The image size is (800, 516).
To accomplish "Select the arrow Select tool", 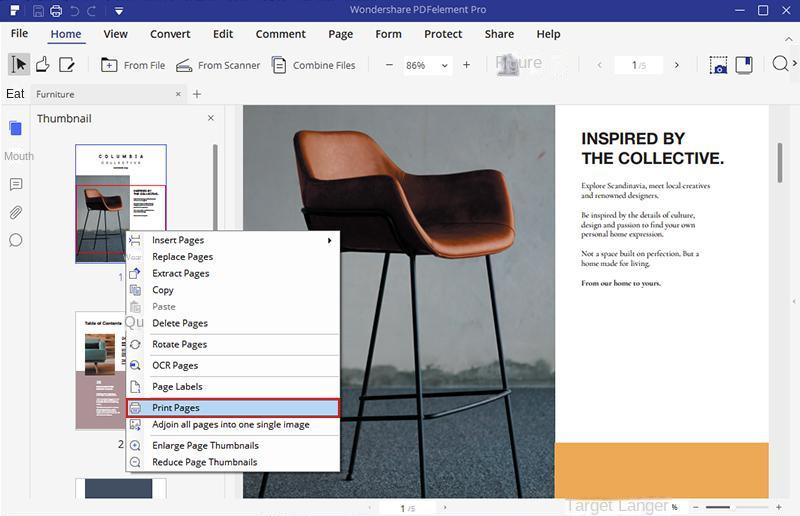I will (18, 65).
